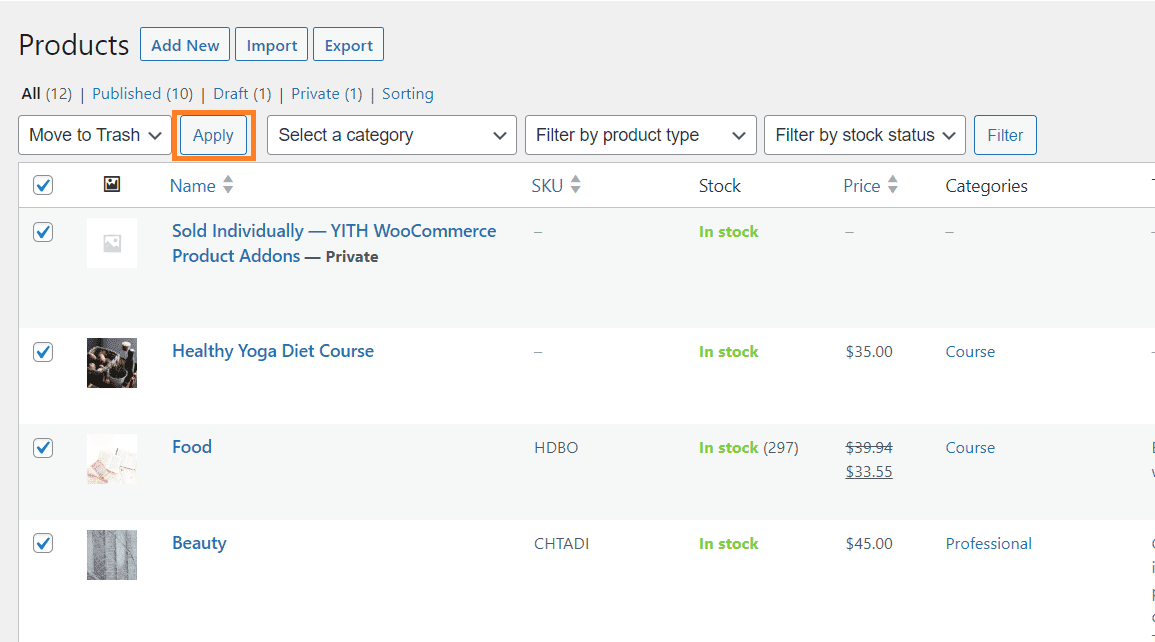Viewport: 1155px width, 642px height.
Task: Sort by Price column arrows
Action: 893,184
